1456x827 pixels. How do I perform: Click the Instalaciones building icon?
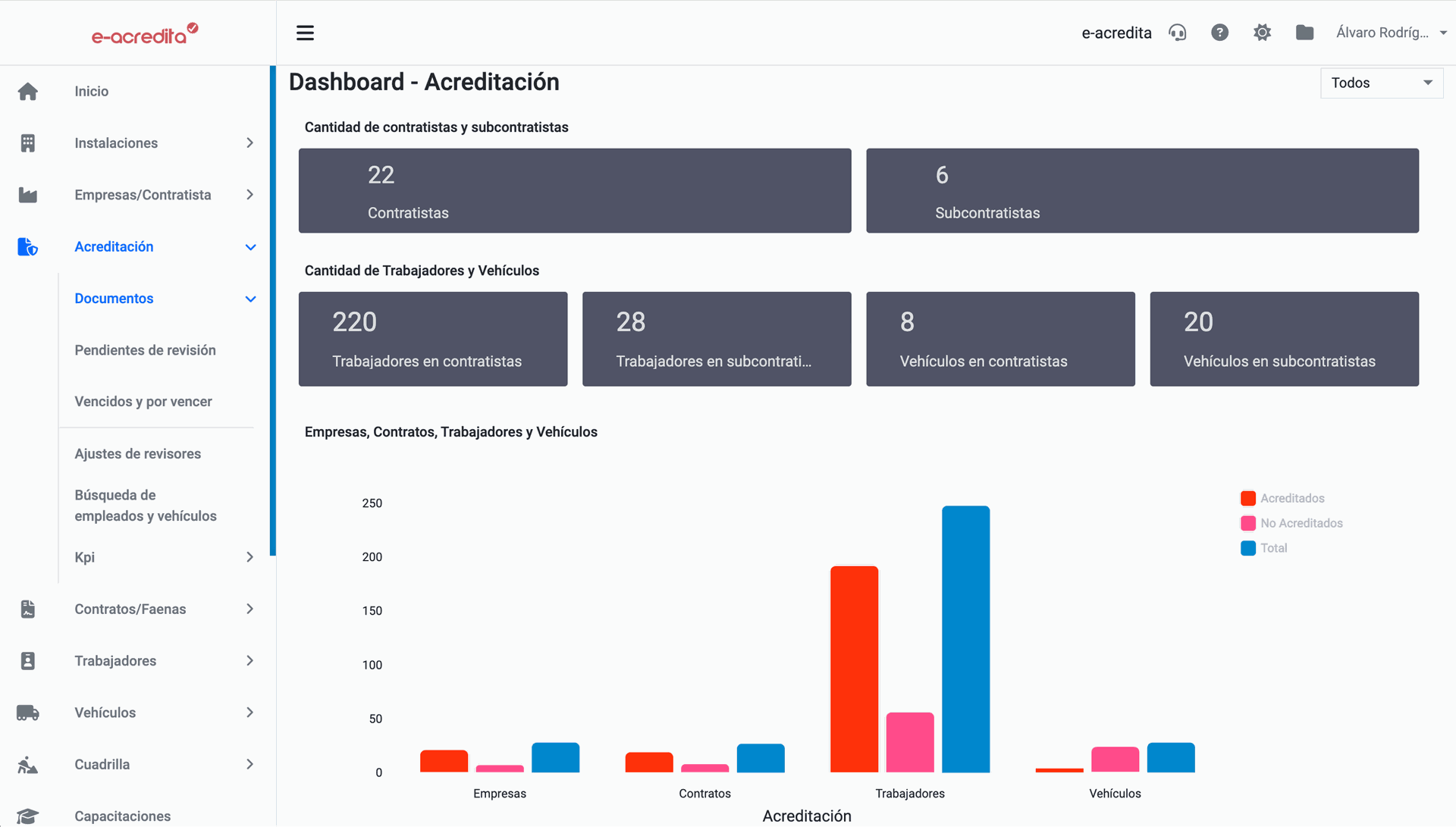pos(28,143)
